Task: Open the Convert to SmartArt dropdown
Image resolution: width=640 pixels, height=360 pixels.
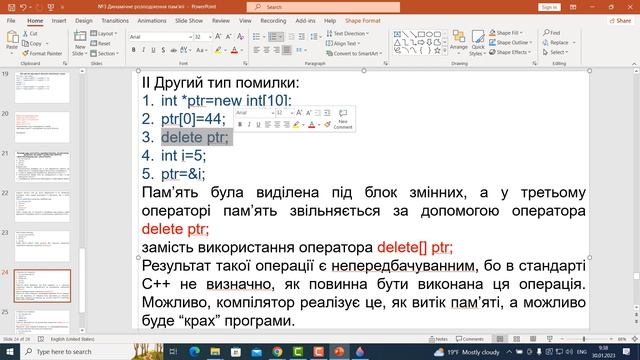Action: (354, 53)
